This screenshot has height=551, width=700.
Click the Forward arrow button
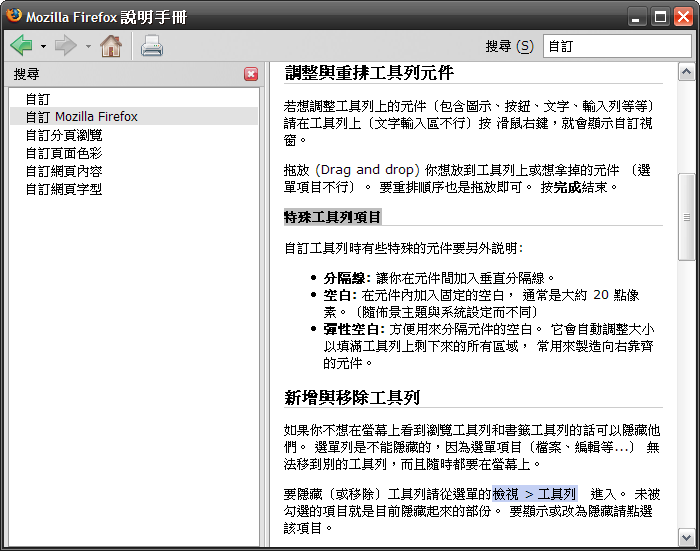coord(66,46)
